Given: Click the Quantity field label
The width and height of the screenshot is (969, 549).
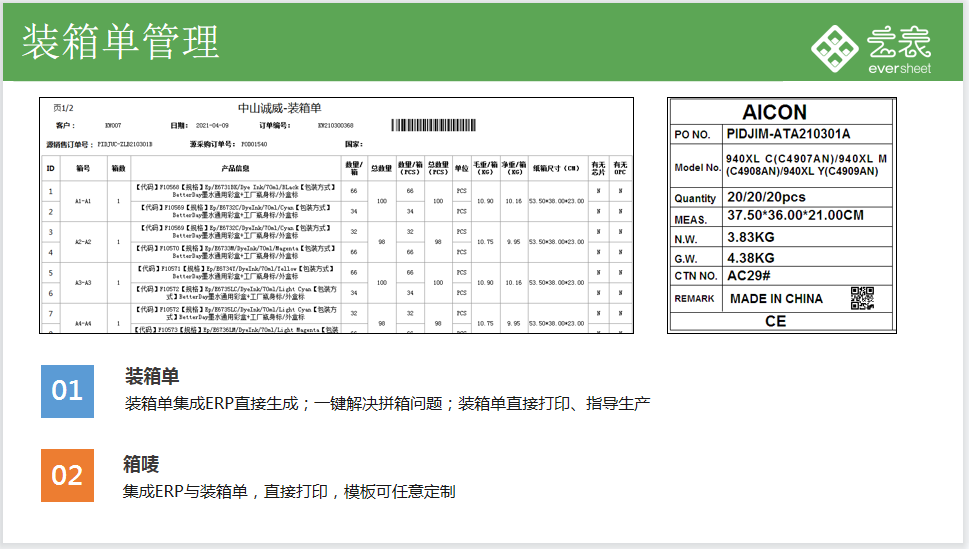Looking at the screenshot, I should 695,198.
